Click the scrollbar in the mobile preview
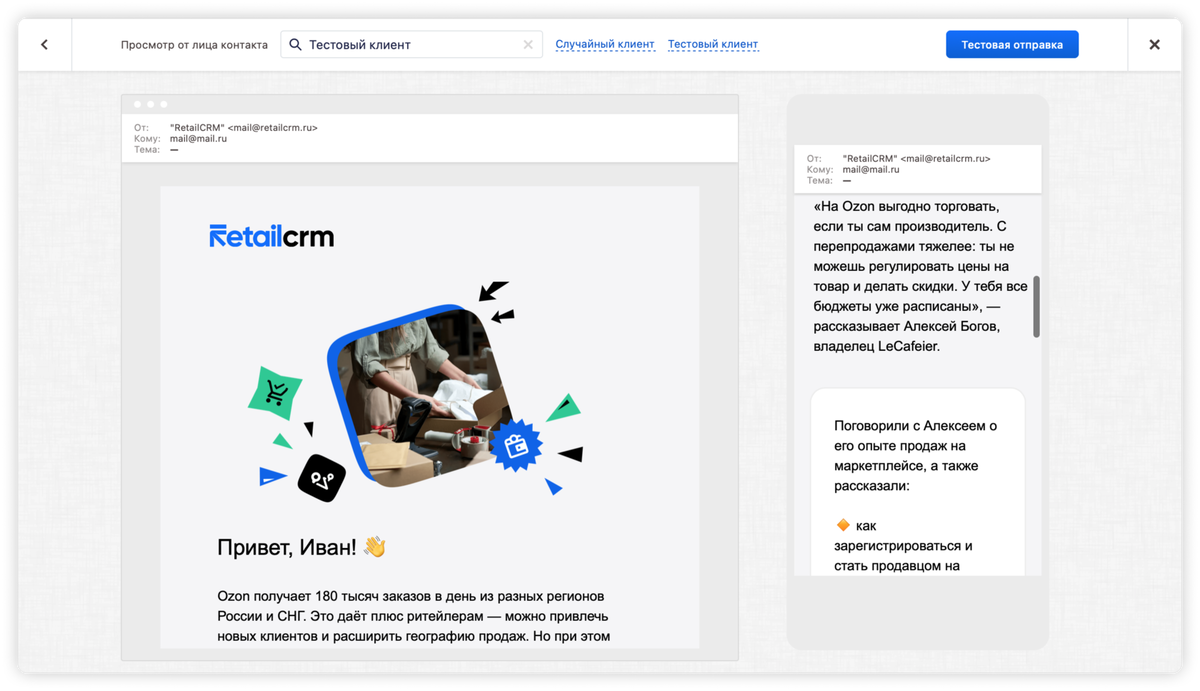1200x691 pixels. tap(1036, 307)
